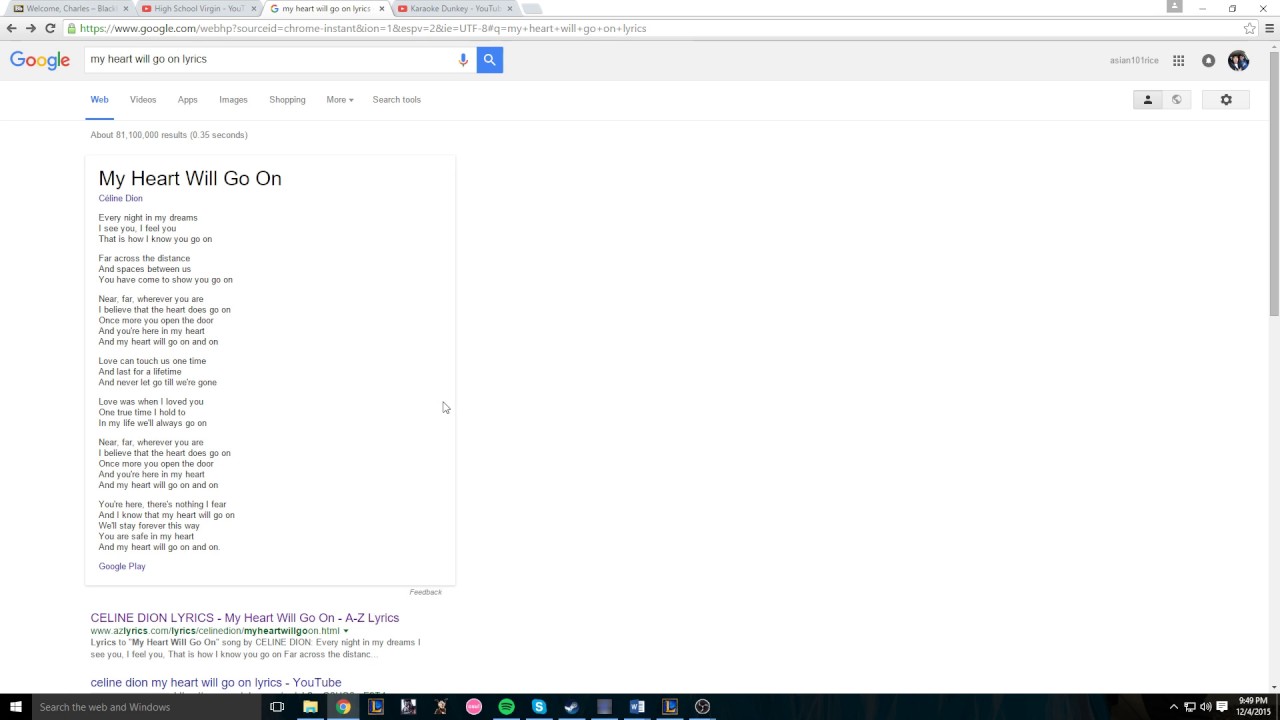The image size is (1280, 720).
Task: Open OBS icon on taskbar
Action: 702,707
